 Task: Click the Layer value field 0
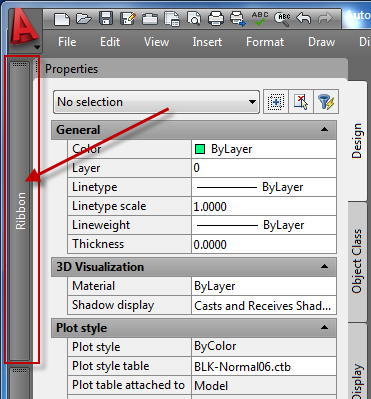pyautogui.click(x=264, y=168)
